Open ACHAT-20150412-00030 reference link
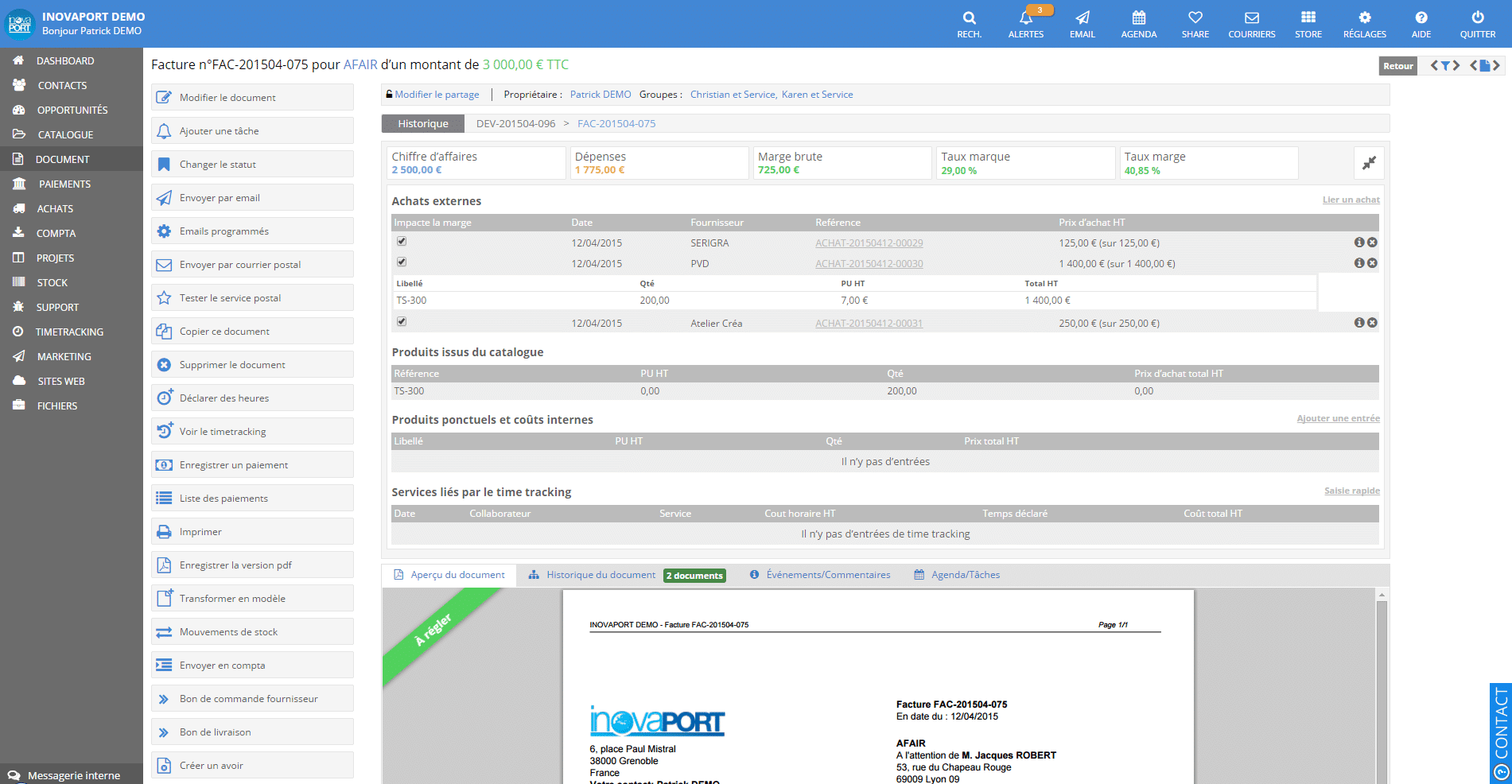 (869, 264)
